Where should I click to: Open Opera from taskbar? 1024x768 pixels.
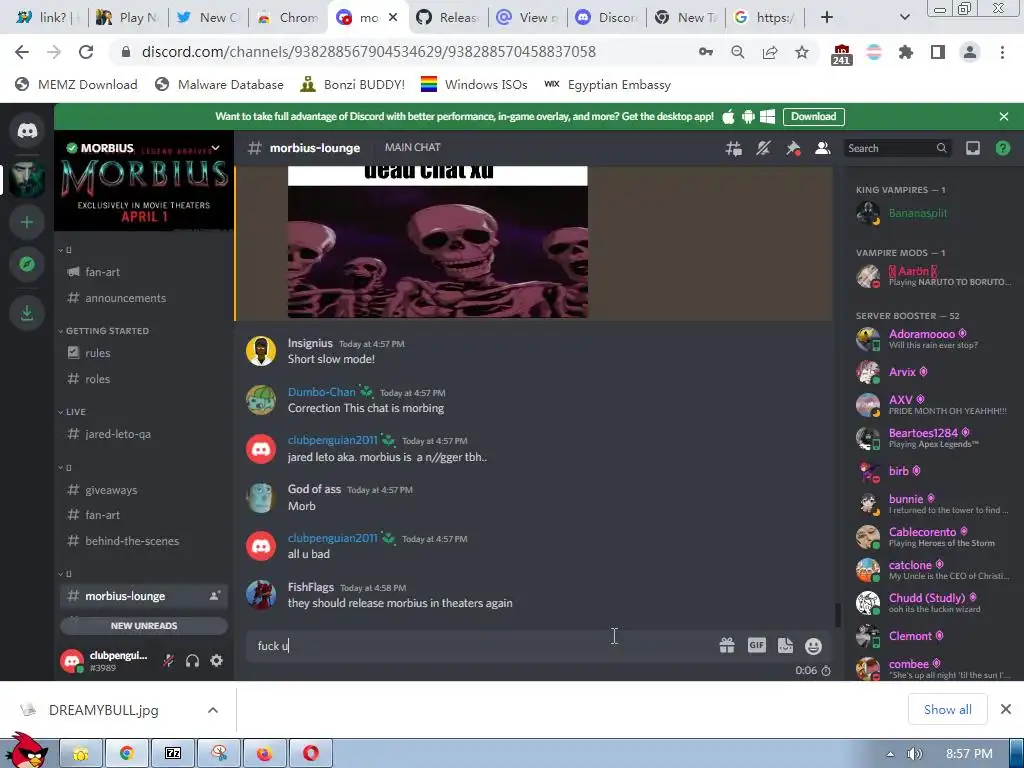311,754
